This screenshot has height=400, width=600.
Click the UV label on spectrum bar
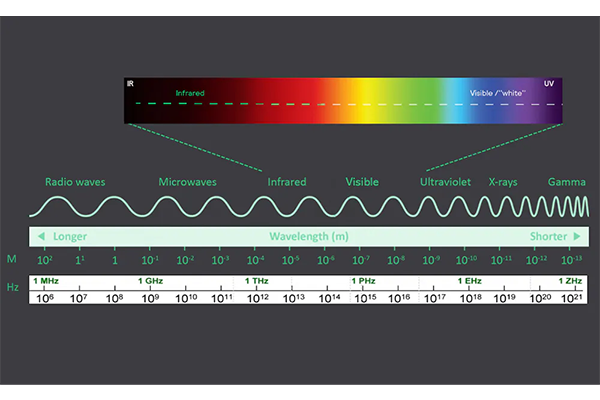click(x=548, y=83)
